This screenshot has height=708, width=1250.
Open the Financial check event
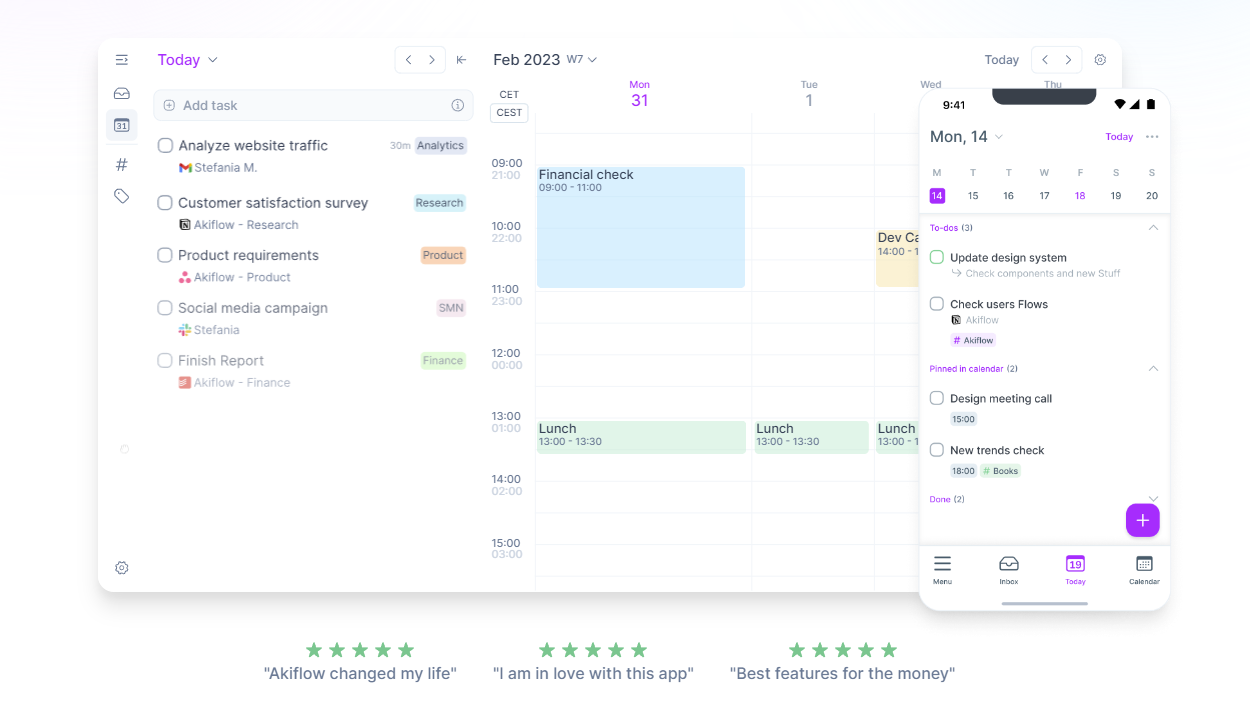641,227
